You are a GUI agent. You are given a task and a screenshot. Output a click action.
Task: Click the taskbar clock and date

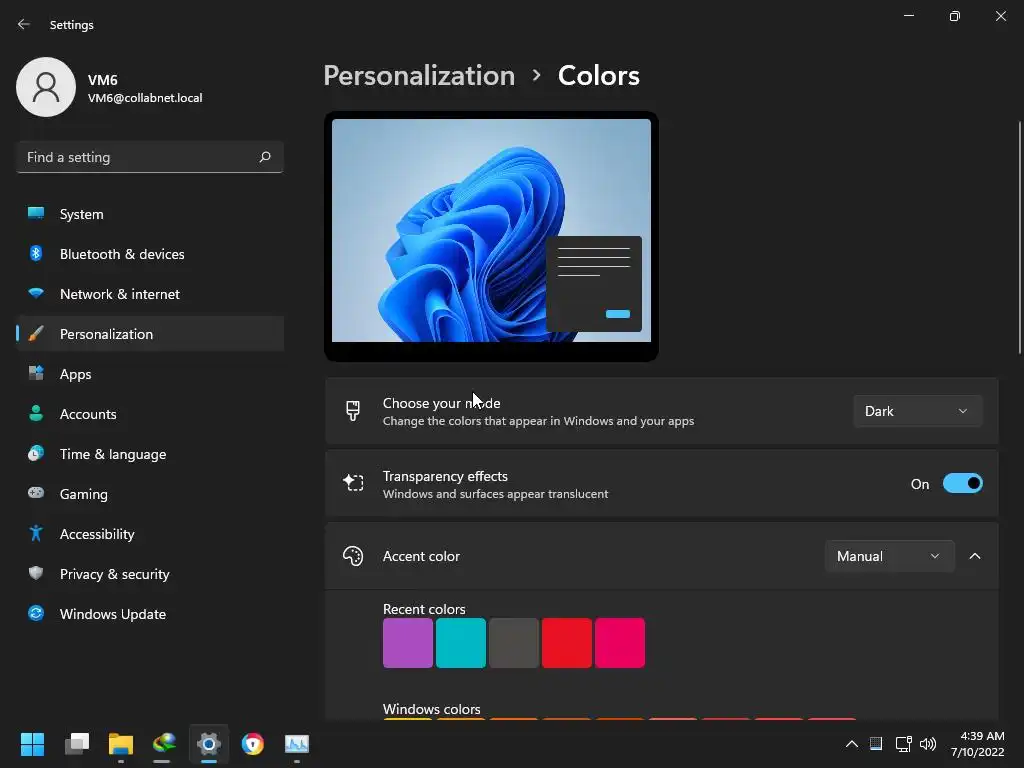click(977, 744)
